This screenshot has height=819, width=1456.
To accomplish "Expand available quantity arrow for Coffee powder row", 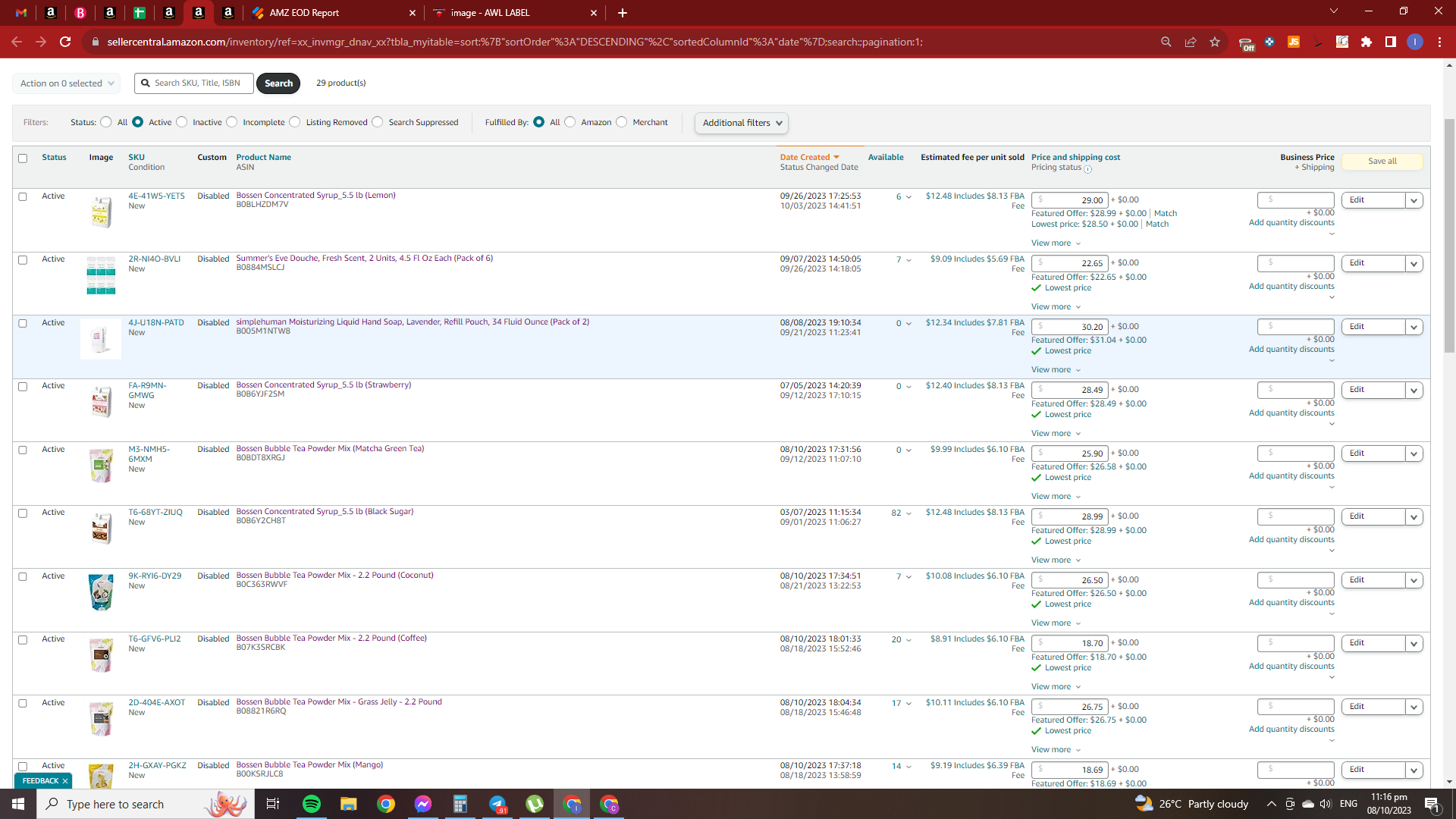I will point(908,640).
